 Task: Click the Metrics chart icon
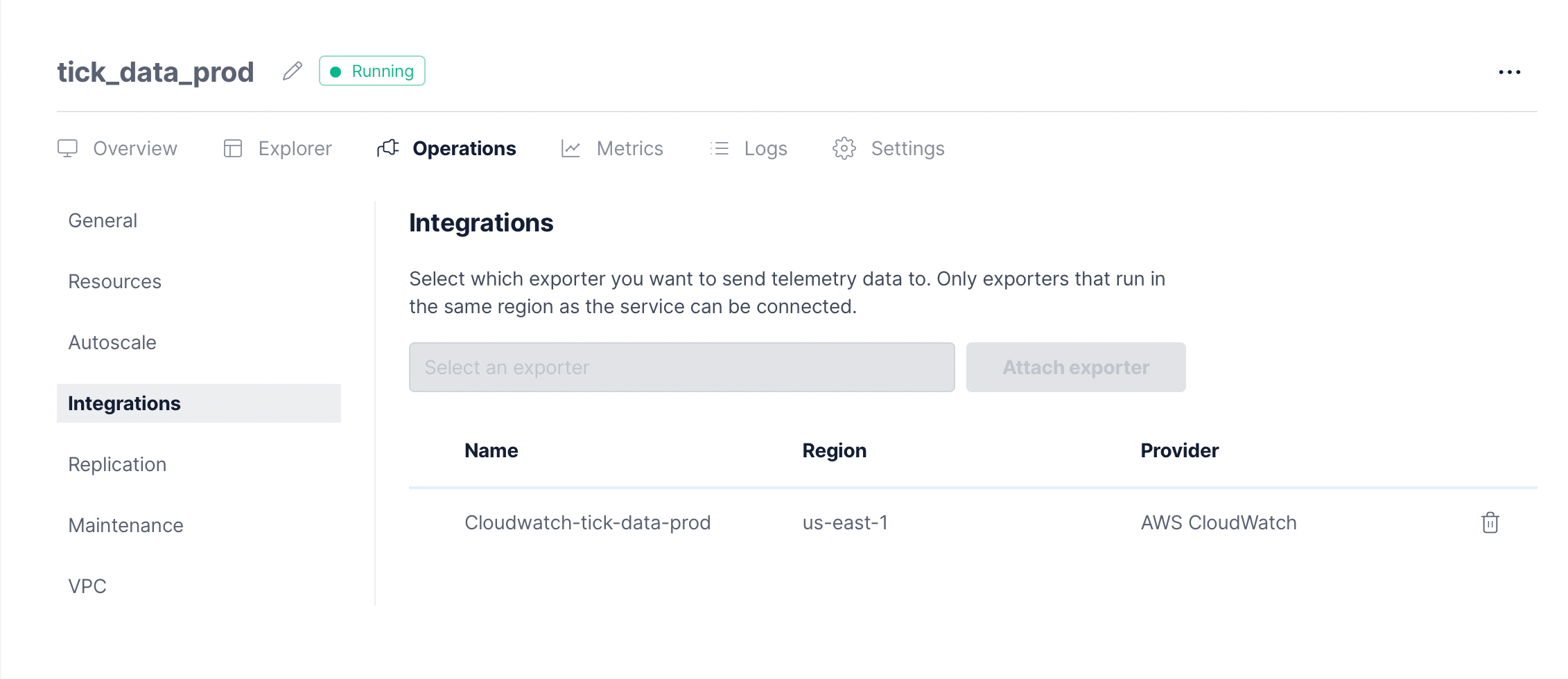(570, 148)
